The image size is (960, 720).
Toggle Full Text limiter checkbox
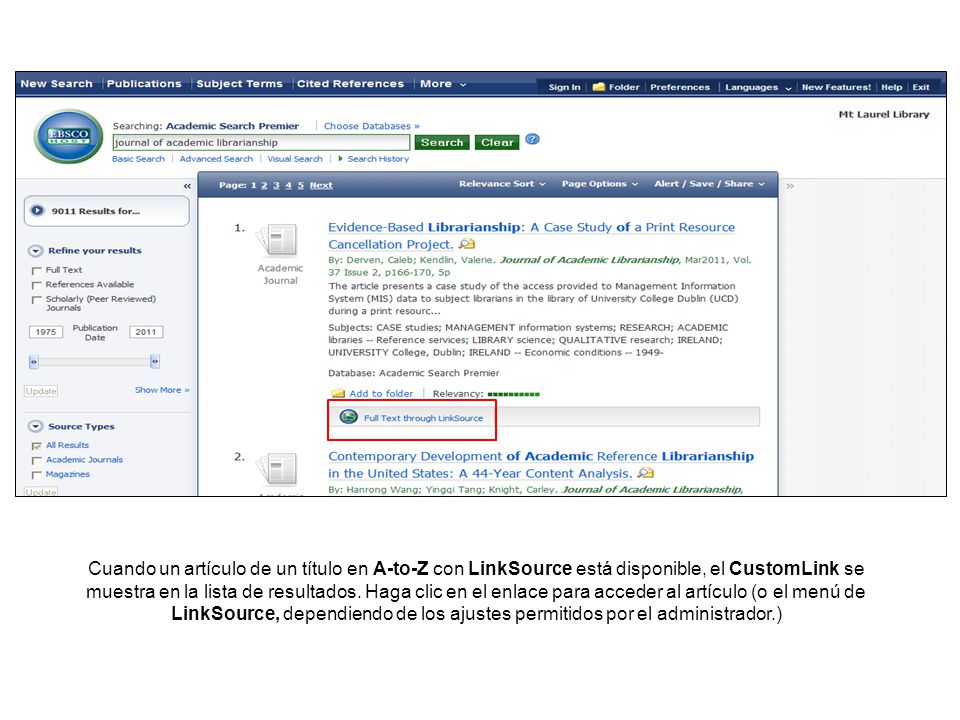37,271
